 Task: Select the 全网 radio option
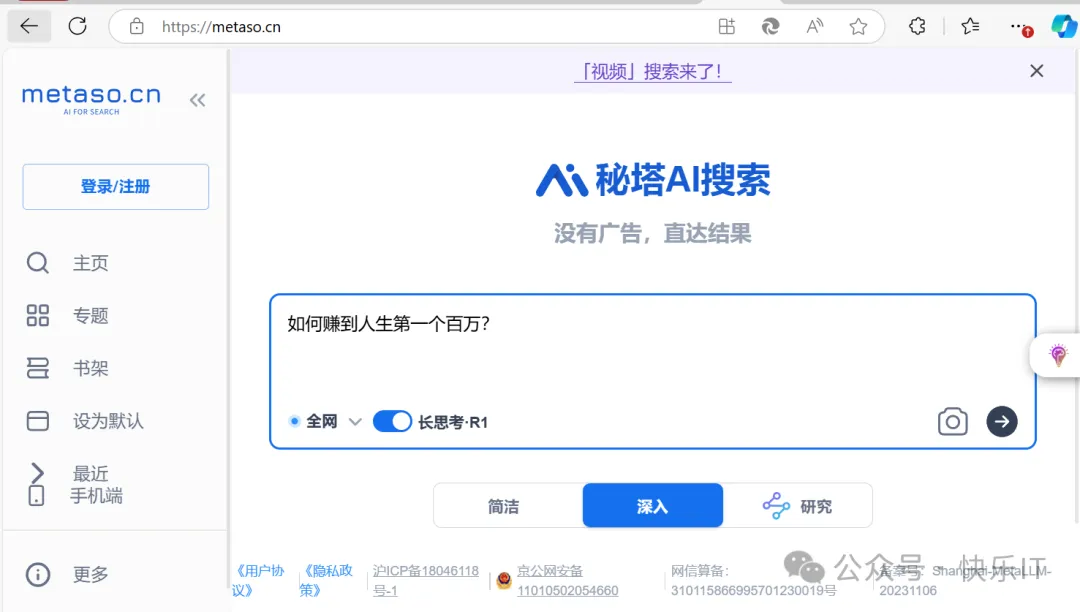click(x=295, y=422)
